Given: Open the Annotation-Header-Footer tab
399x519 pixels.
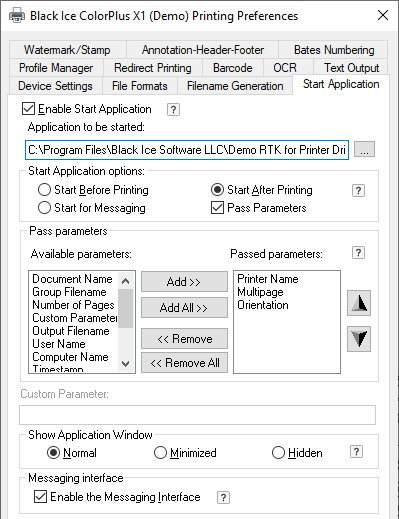Looking at the screenshot, I should point(203,50).
